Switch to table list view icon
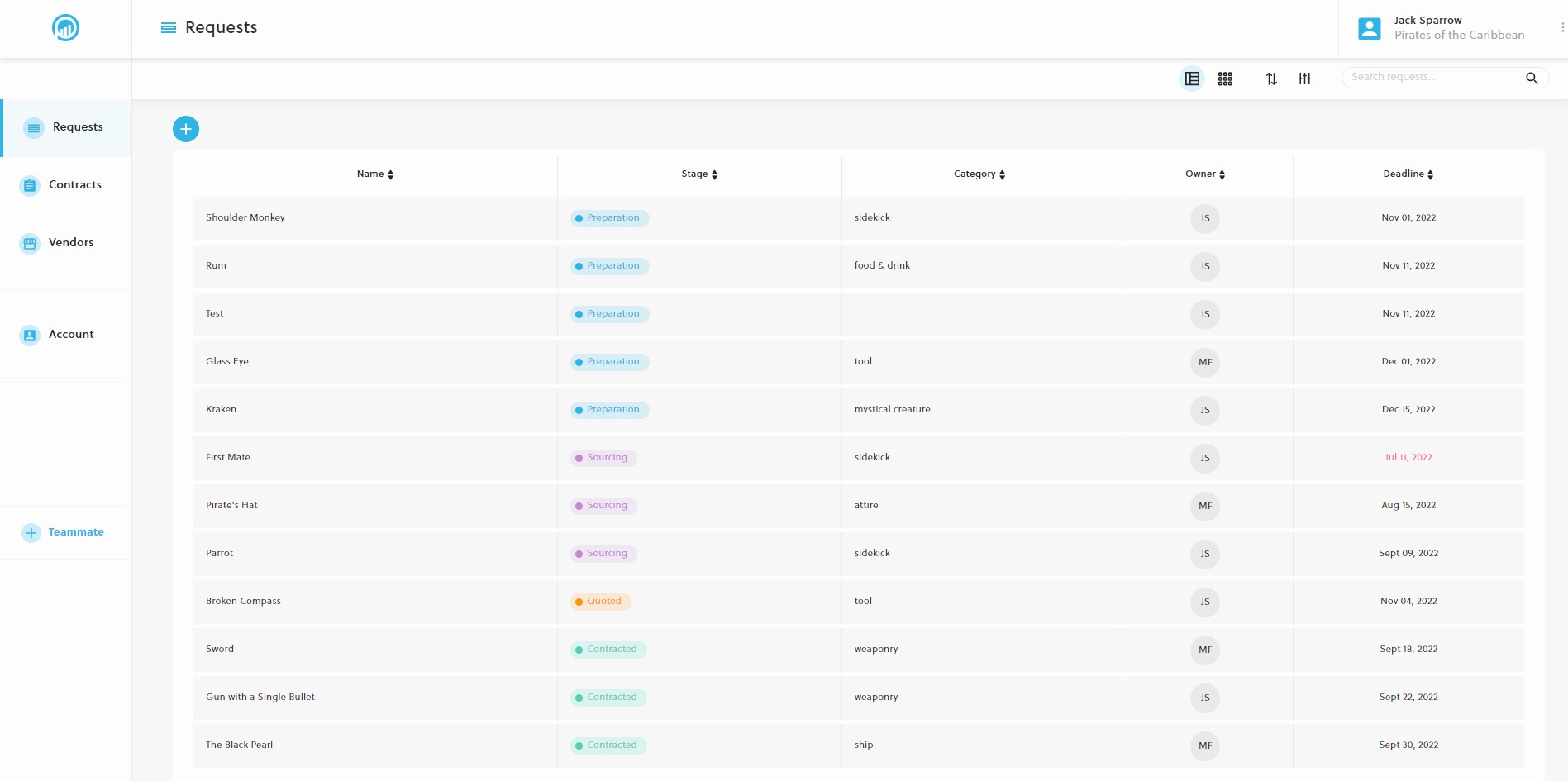The height and width of the screenshot is (781, 1568). [x=1192, y=79]
